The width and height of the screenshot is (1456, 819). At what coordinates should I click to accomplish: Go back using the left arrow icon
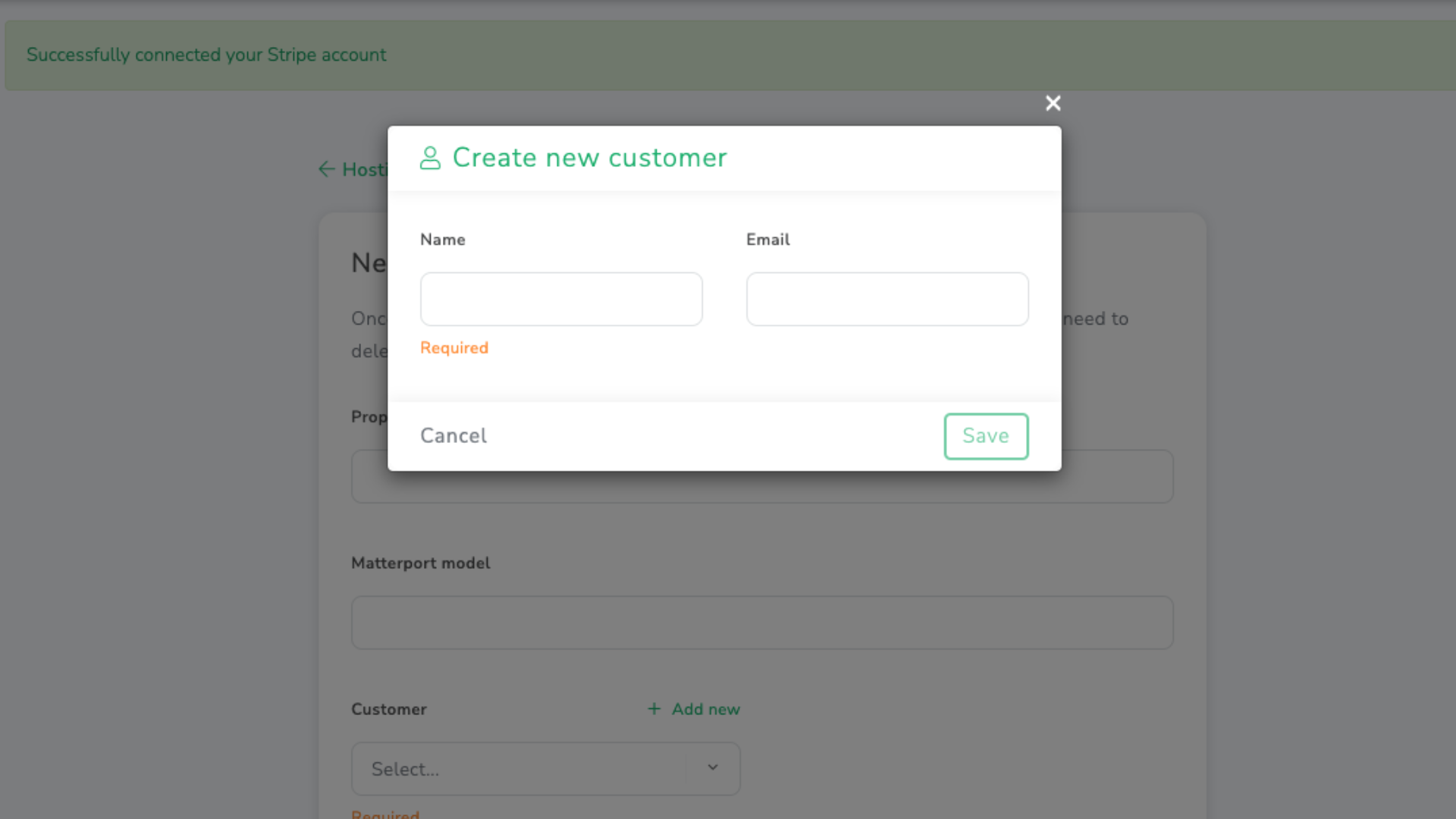click(x=326, y=169)
